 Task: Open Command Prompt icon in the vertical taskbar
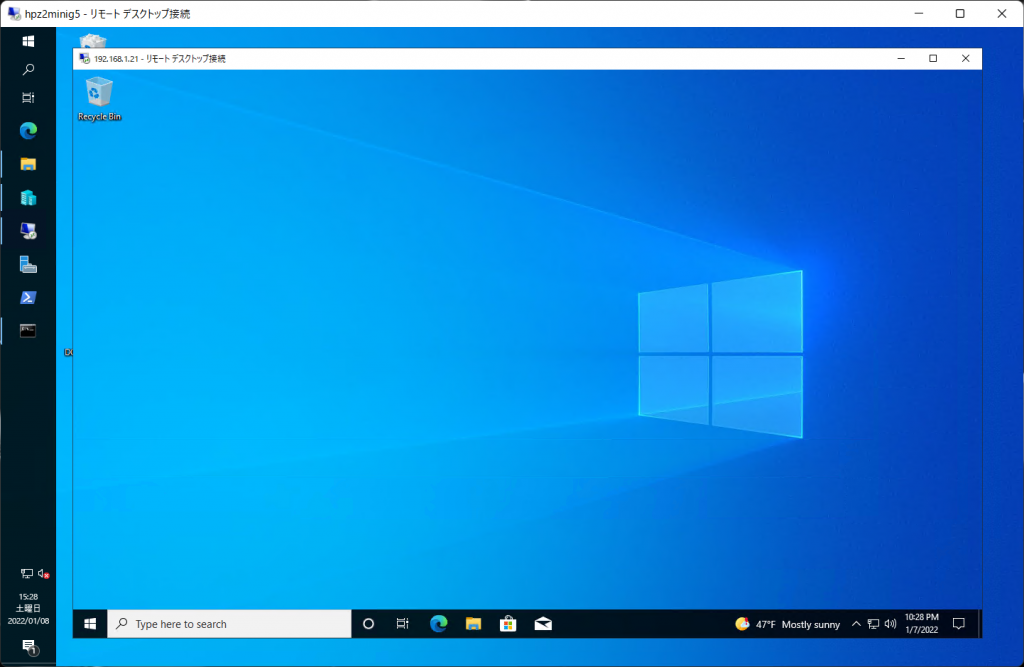pyautogui.click(x=28, y=331)
